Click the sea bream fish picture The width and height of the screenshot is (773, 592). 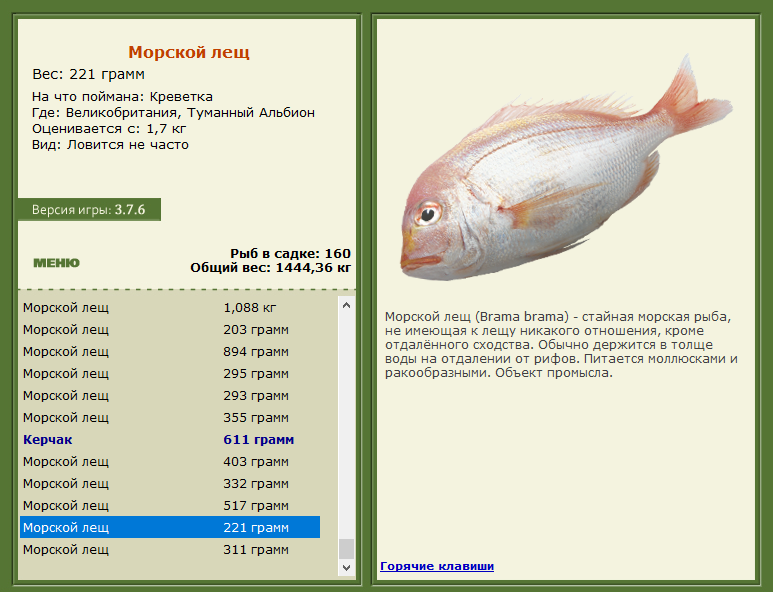[566, 168]
